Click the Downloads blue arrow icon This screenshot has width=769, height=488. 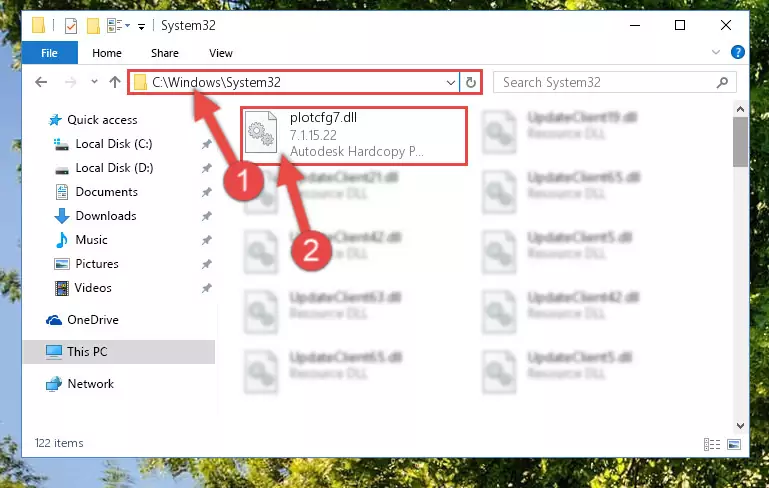62,216
